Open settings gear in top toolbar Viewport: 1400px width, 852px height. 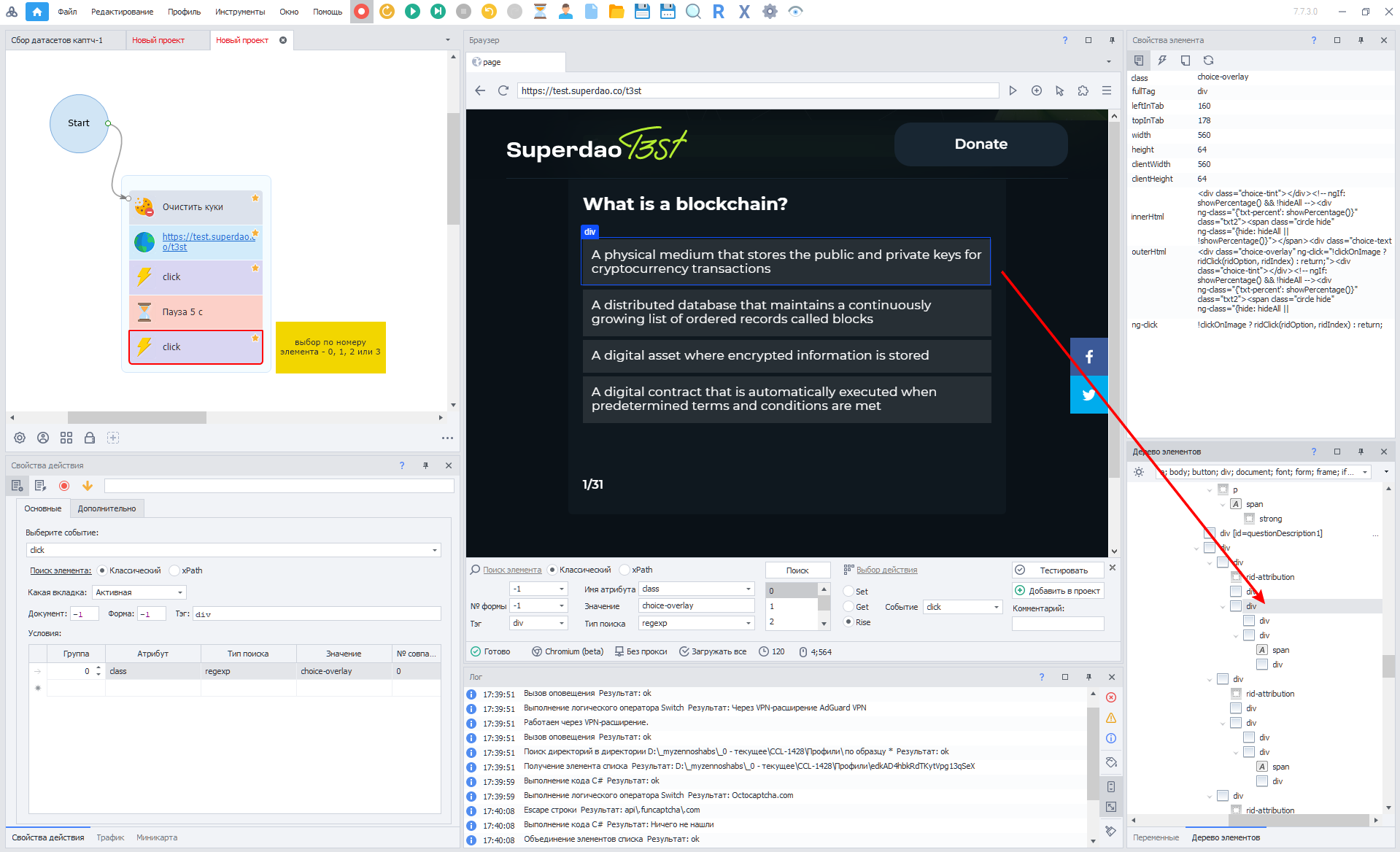(770, 12)
